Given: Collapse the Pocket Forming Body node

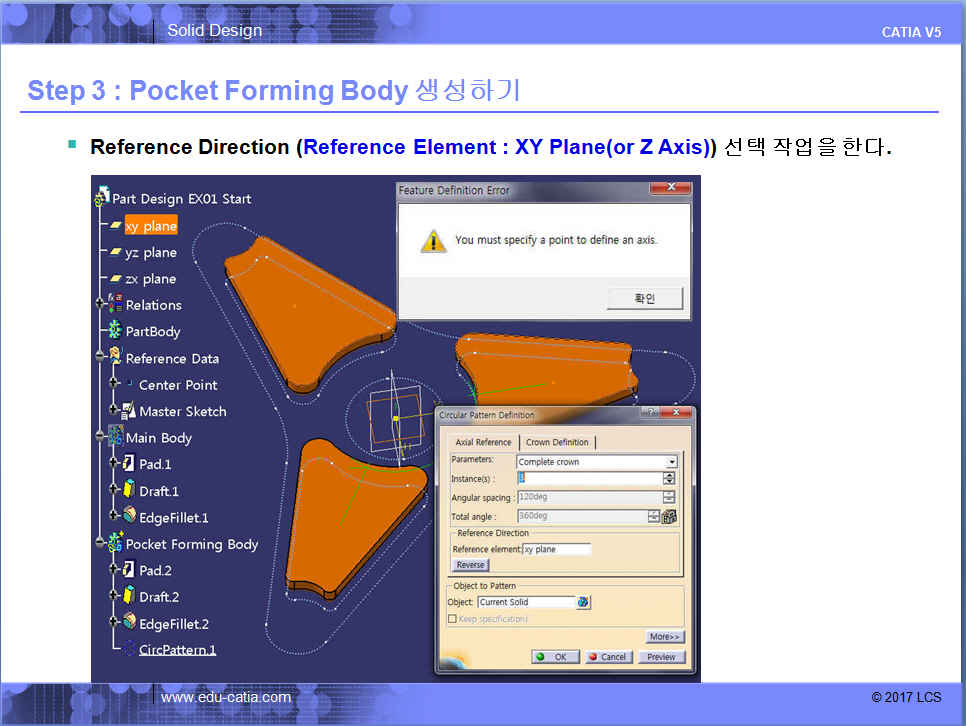Looking at the screenshot, I should tap(100, 544).
